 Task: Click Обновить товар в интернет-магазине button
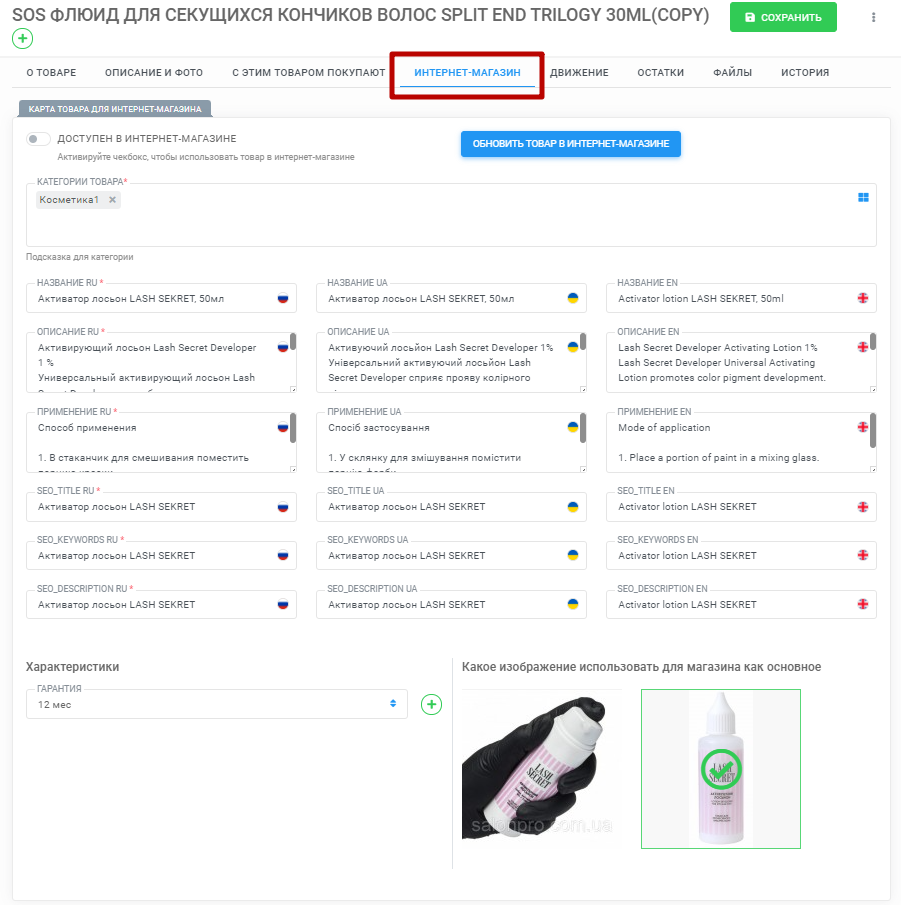570,144
